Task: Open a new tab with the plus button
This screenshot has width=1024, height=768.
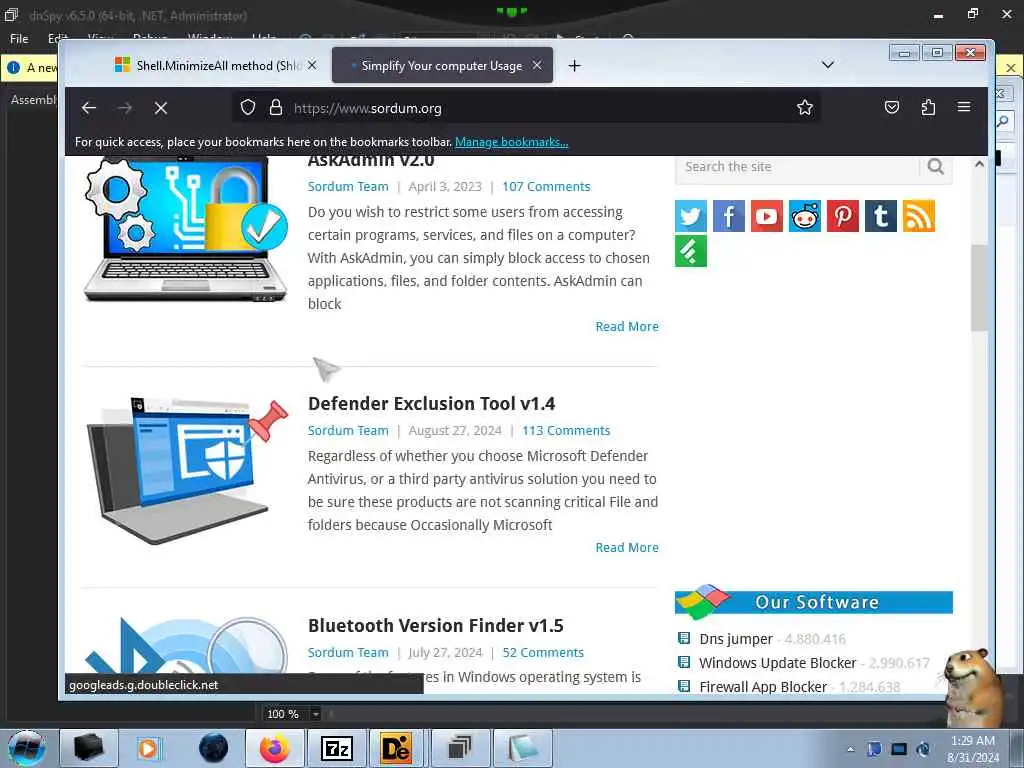Action: (x=574, y=65)
